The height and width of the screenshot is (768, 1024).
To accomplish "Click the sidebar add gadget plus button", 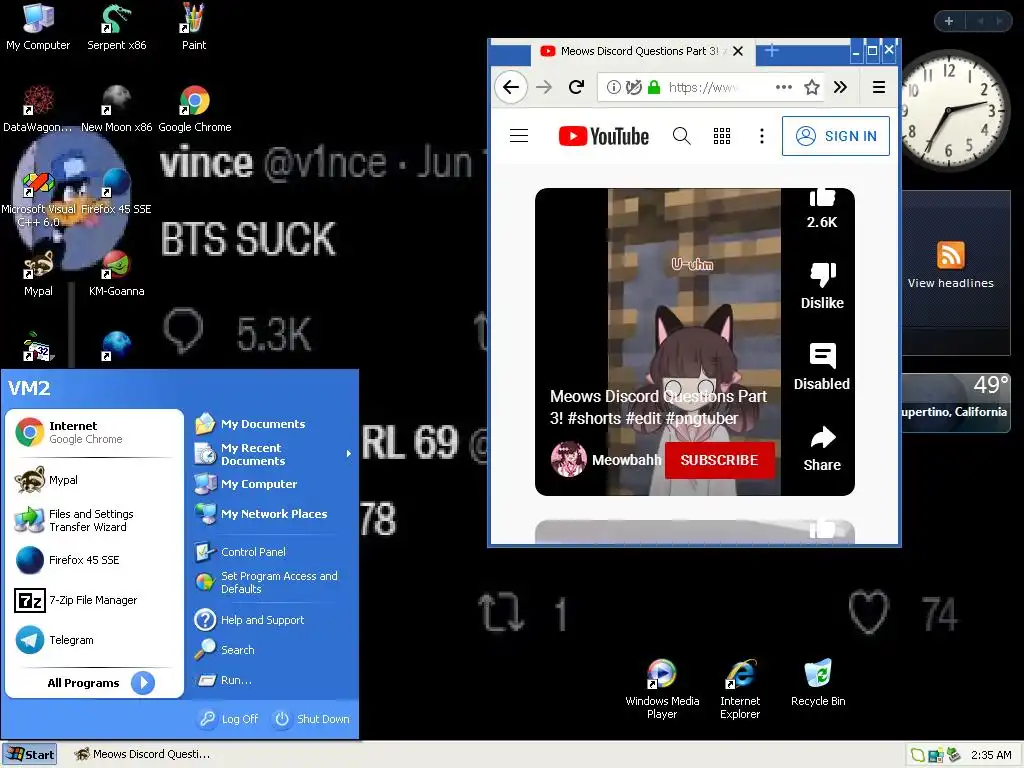I will coord(949,21).
